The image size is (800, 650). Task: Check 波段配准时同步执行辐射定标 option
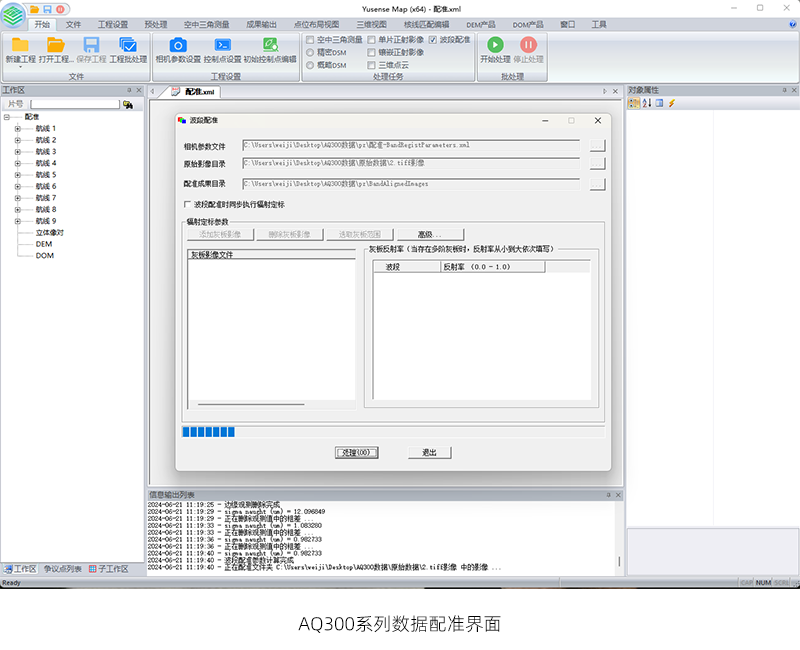pos(187,204)
